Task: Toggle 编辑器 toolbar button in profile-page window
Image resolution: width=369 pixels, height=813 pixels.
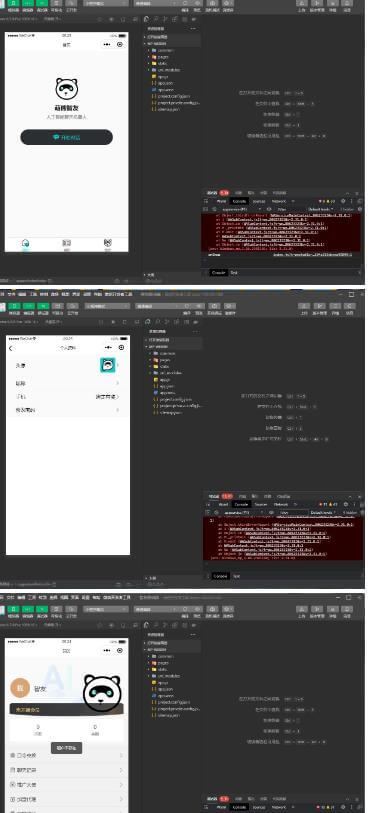Action: point(29,306)
